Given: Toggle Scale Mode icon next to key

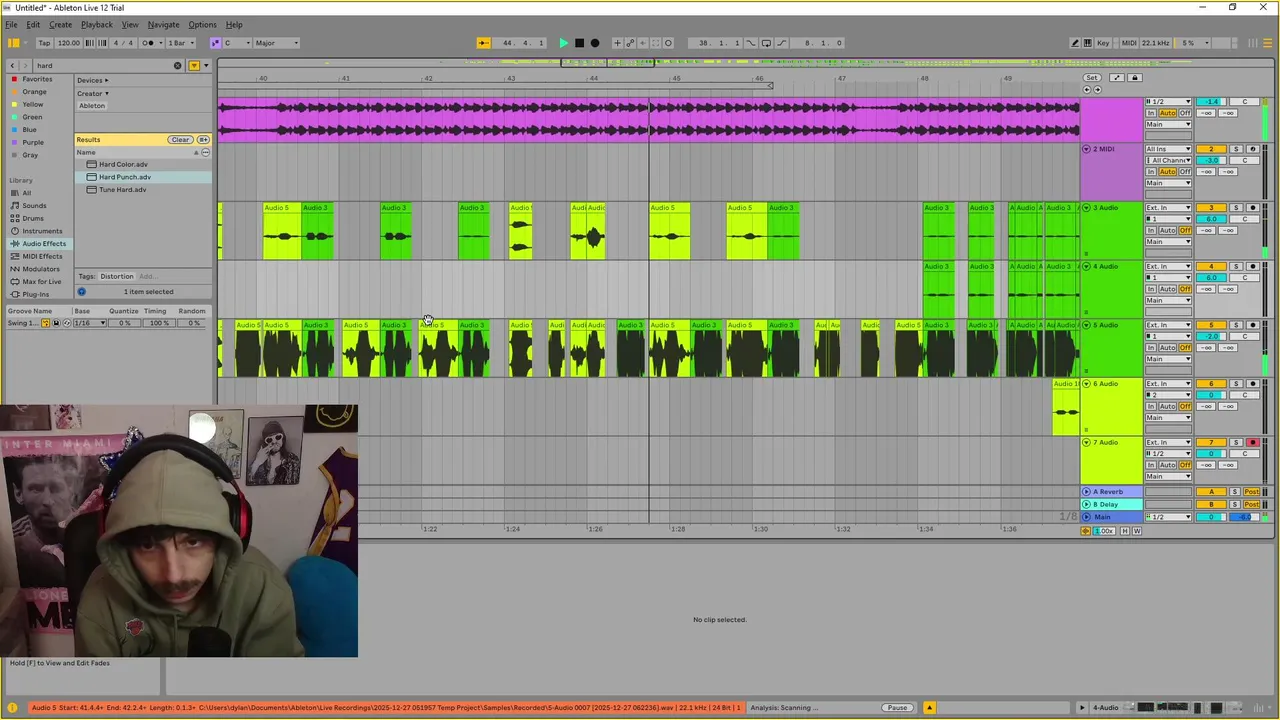Looking at the screenshot, I should tap(215, 43).
